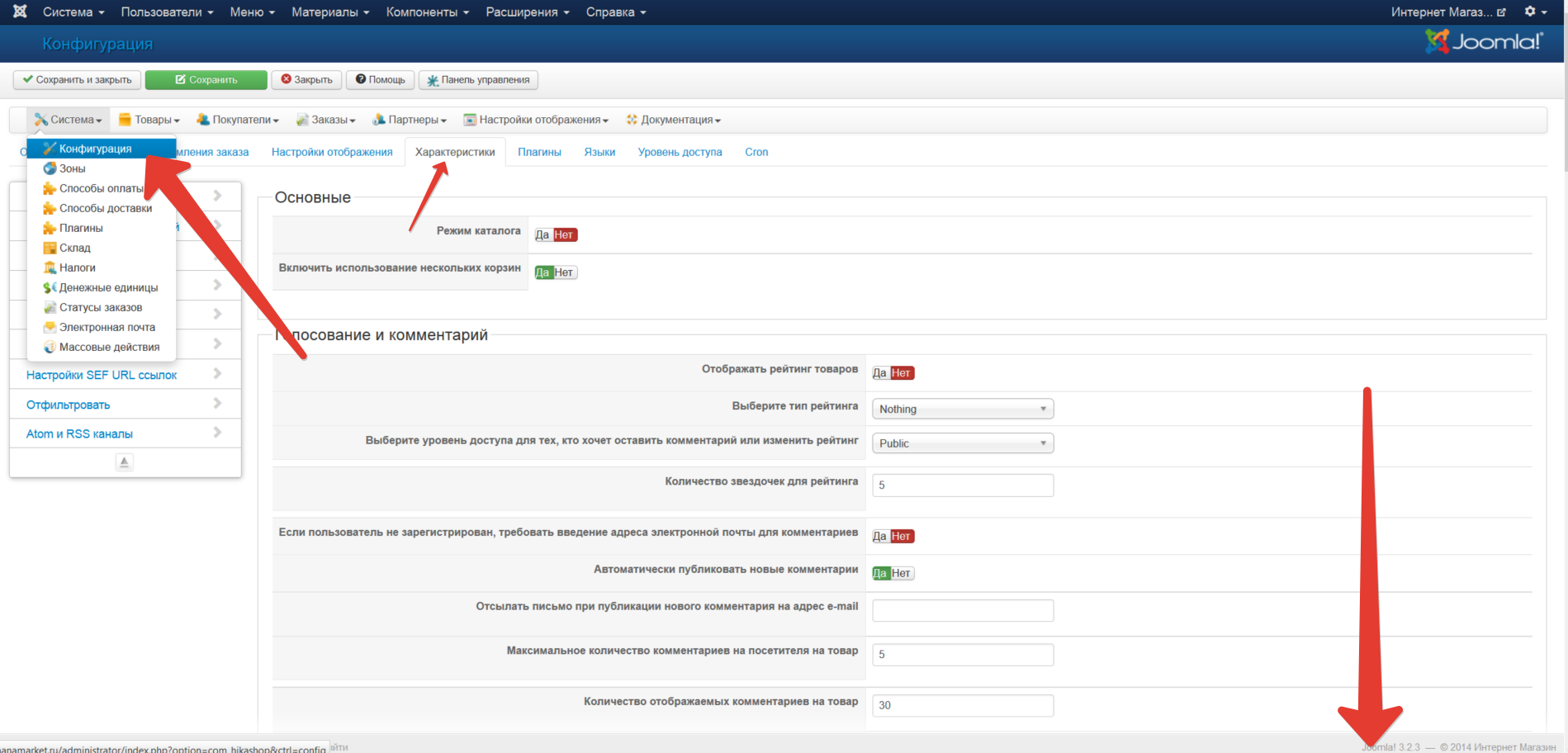Open Помощь from the toolbar
Image resolution: width=1568 pixels, height=753 pixels.
(380, 80)
